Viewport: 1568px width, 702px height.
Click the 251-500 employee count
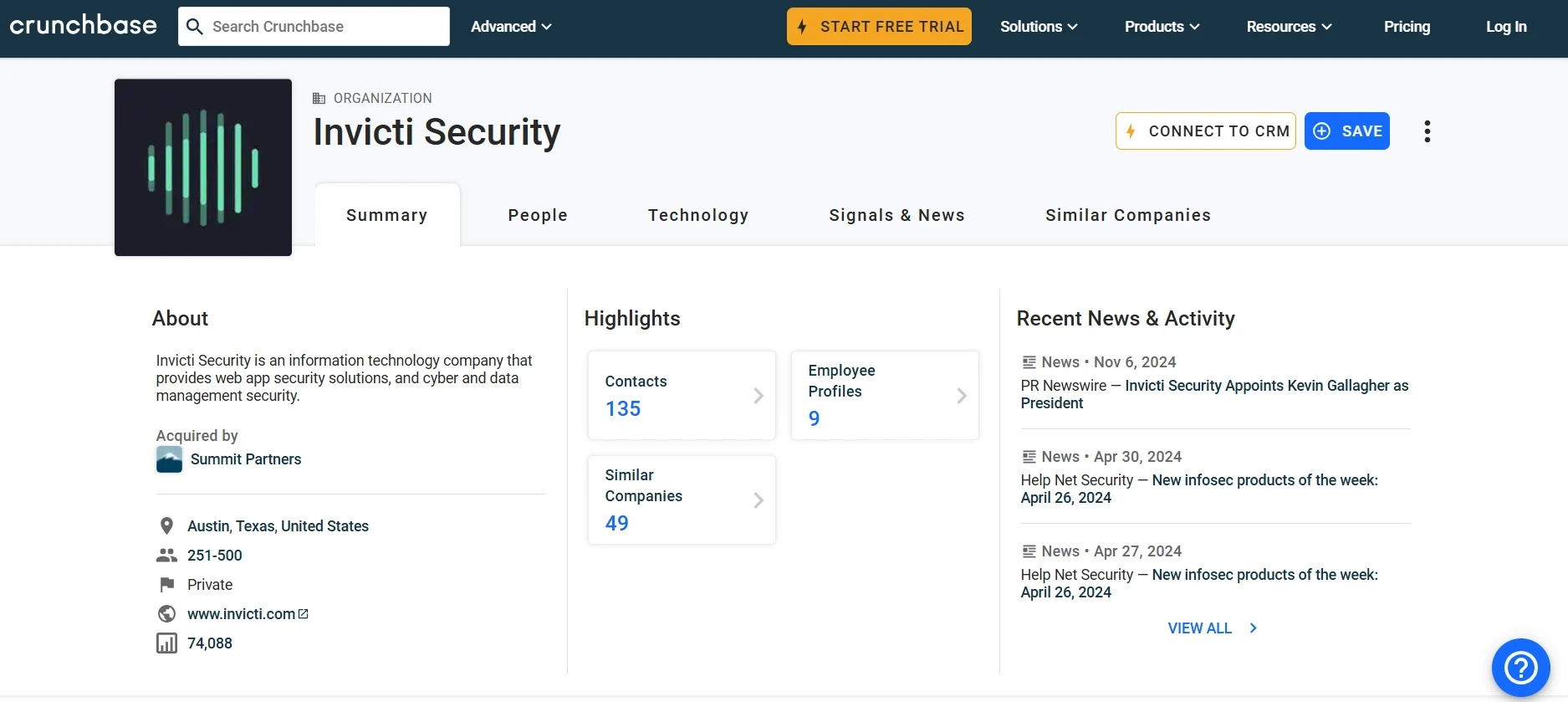(215, 556)
